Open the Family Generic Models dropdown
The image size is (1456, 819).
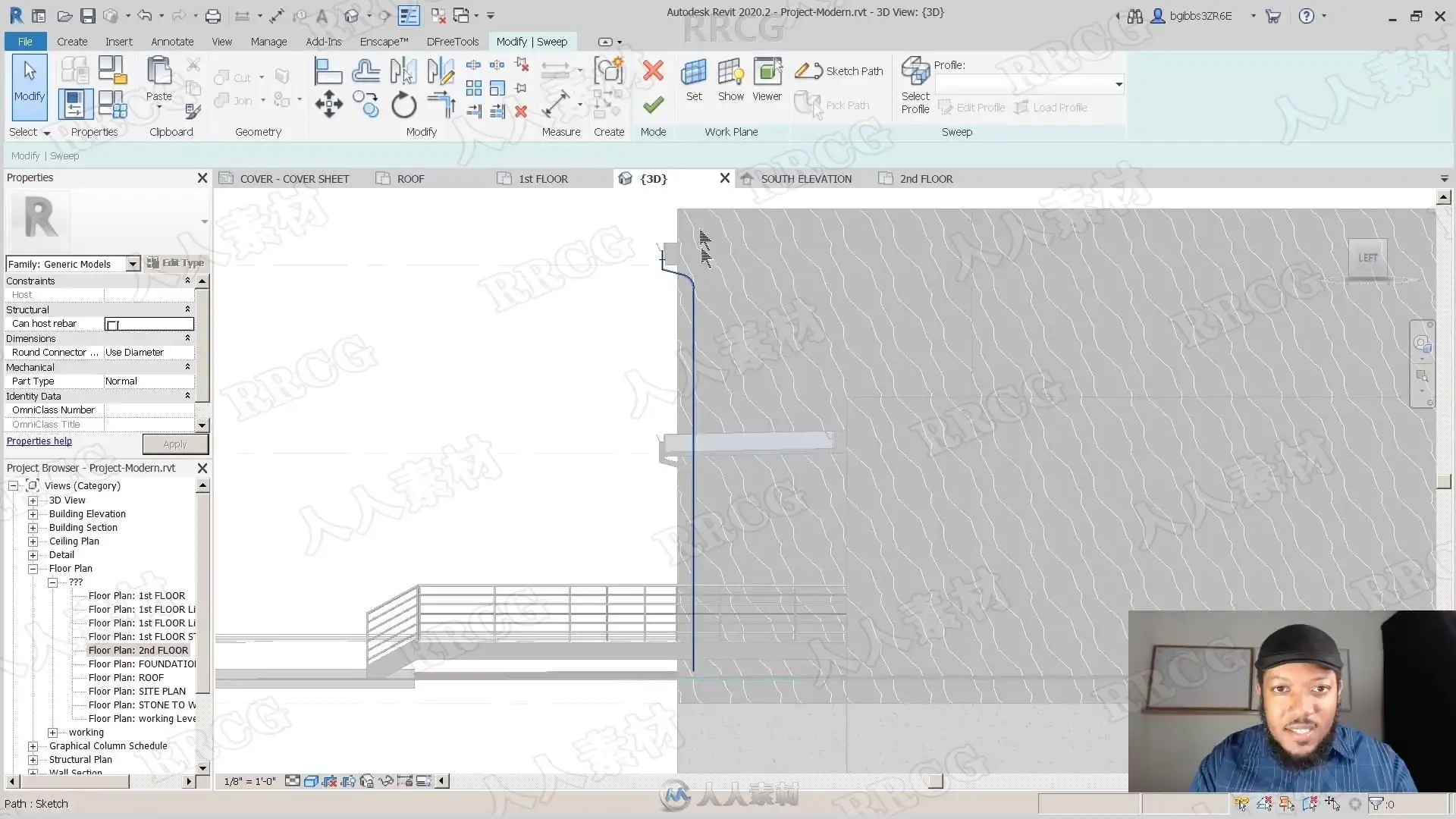click(x=133, y=264)
